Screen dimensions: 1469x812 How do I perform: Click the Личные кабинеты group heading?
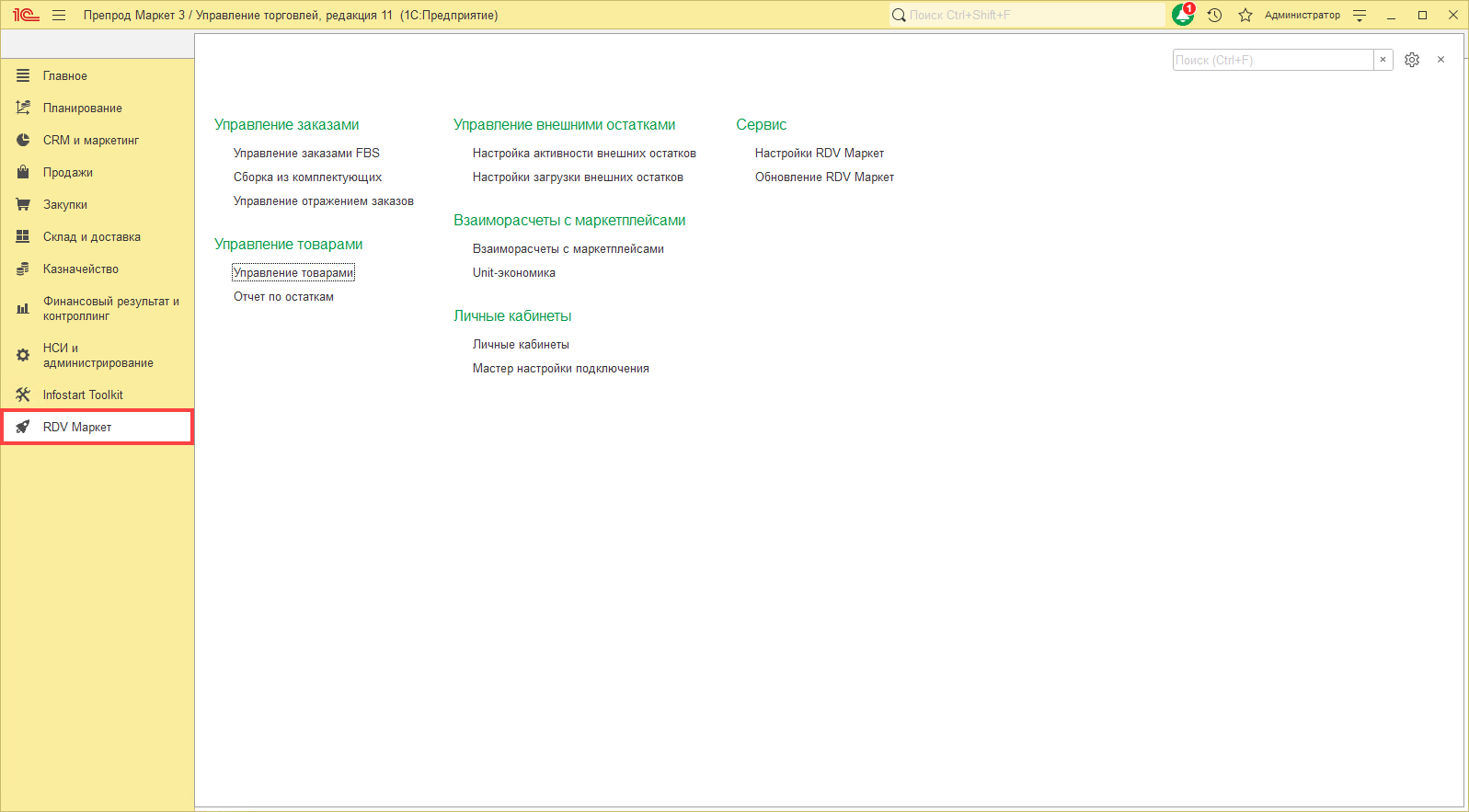[512, 315]
